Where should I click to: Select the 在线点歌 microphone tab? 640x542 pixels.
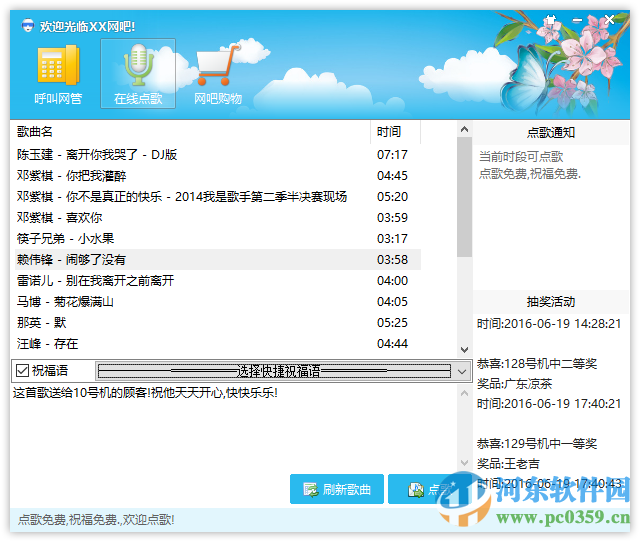138,74
